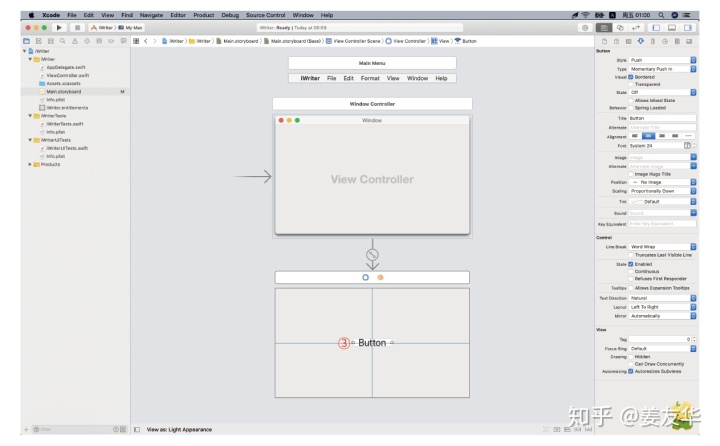Open the Style Push dropdown
Image resolution: width=720 pixels, height=446 pixels.
663,60
